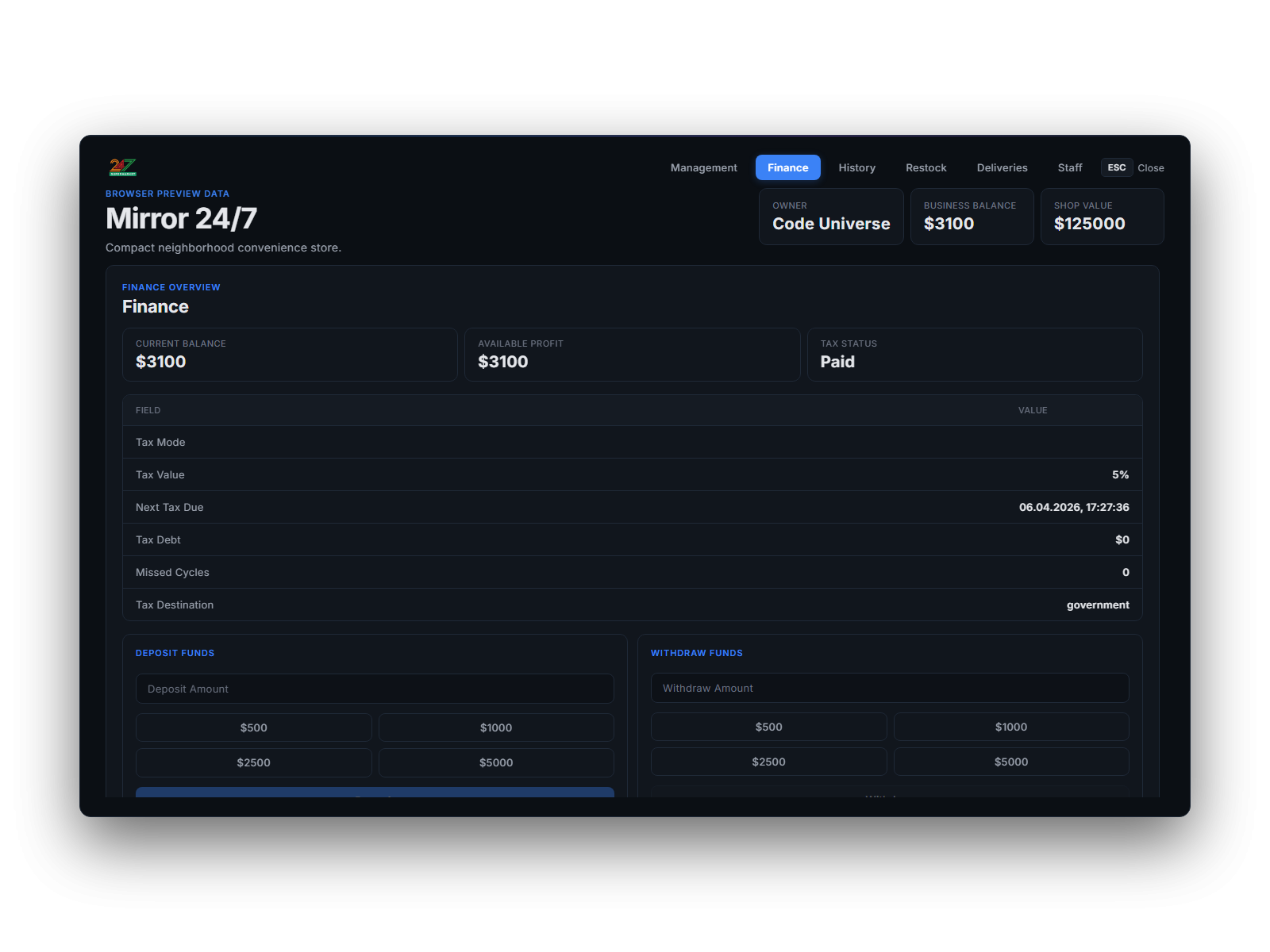Click the Owner Code Universe card
Image resolution: width=1270 pixels, height=952 pixels.
[831, 217]
